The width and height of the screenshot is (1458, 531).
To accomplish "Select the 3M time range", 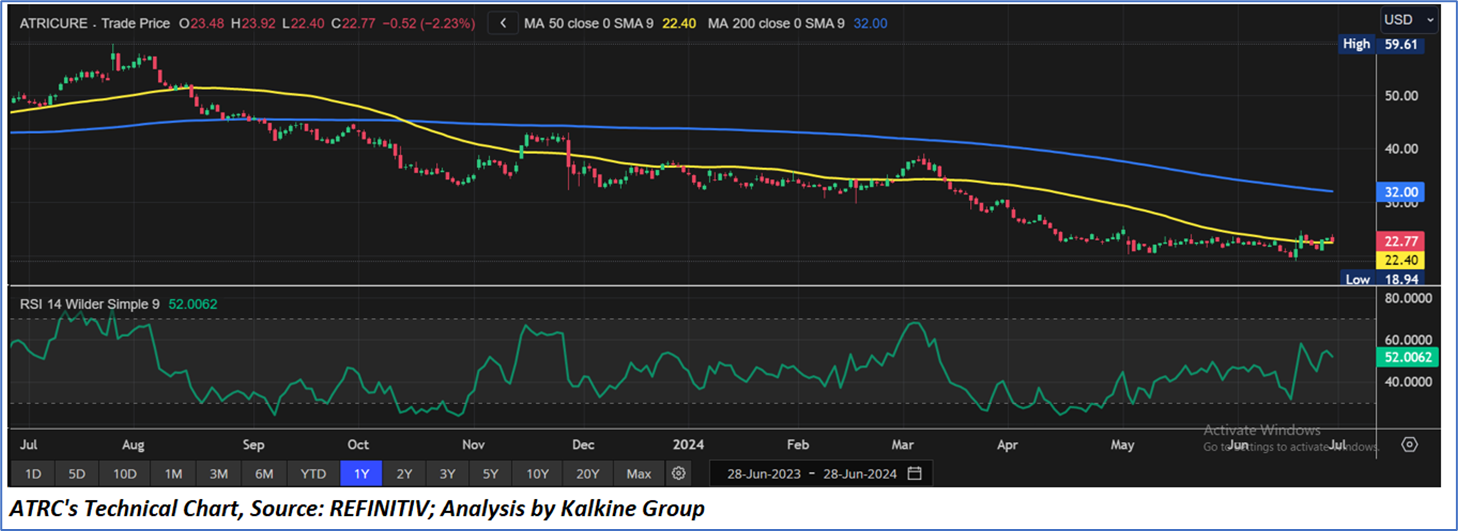I will [219, 473].
